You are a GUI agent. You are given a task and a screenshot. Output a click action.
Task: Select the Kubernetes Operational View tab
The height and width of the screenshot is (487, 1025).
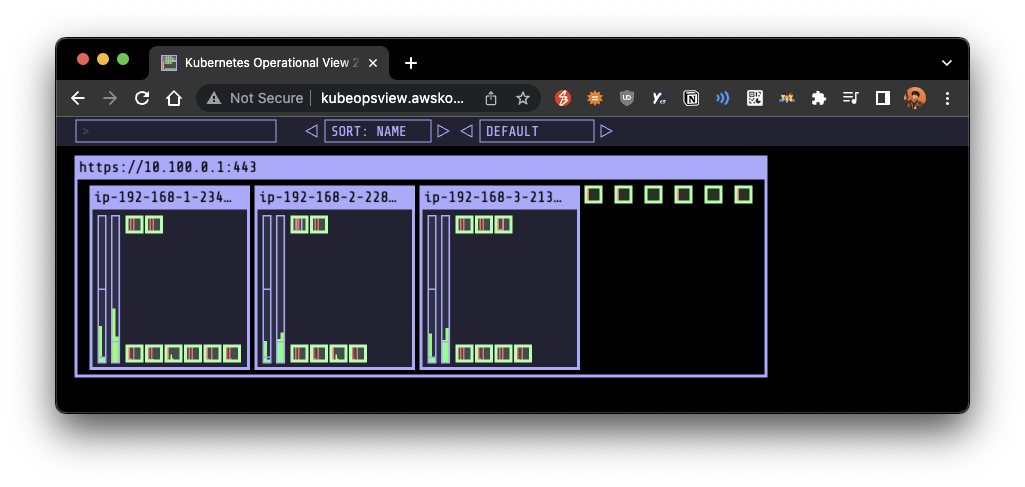click(x=269, y=63)
